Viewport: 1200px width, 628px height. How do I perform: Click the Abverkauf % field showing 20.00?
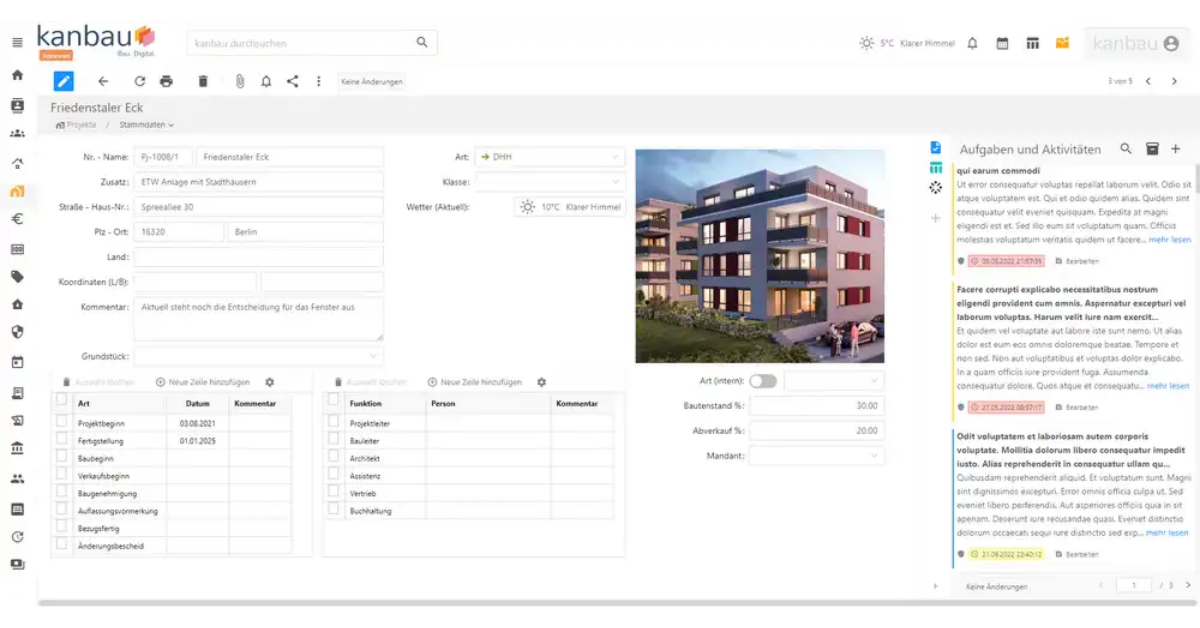coord(817,430)
